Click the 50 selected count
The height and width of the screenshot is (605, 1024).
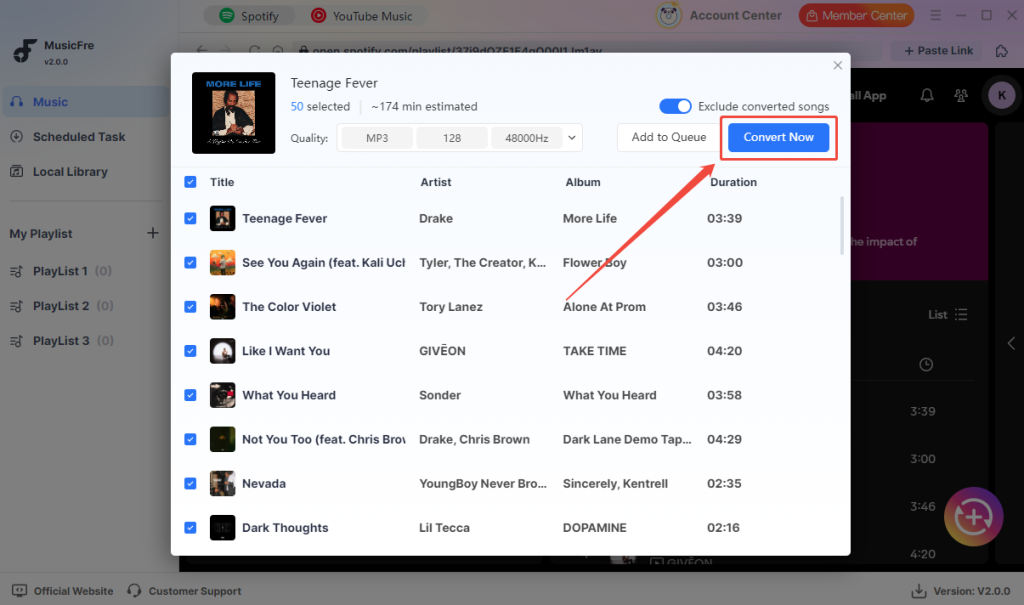pos(320,106)
